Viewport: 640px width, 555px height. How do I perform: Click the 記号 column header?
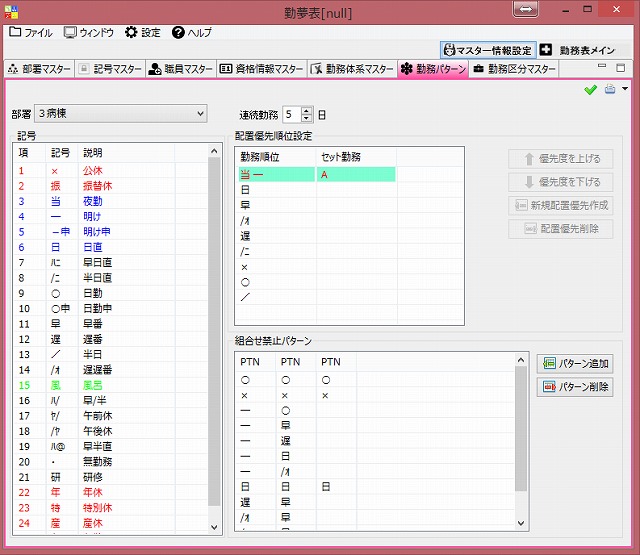[61, 153]
